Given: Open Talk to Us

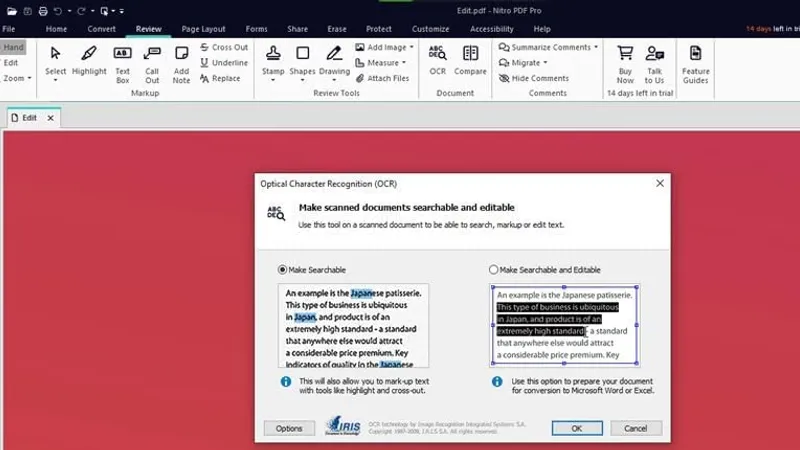Looking at the screenshot, I should (654, 65).
